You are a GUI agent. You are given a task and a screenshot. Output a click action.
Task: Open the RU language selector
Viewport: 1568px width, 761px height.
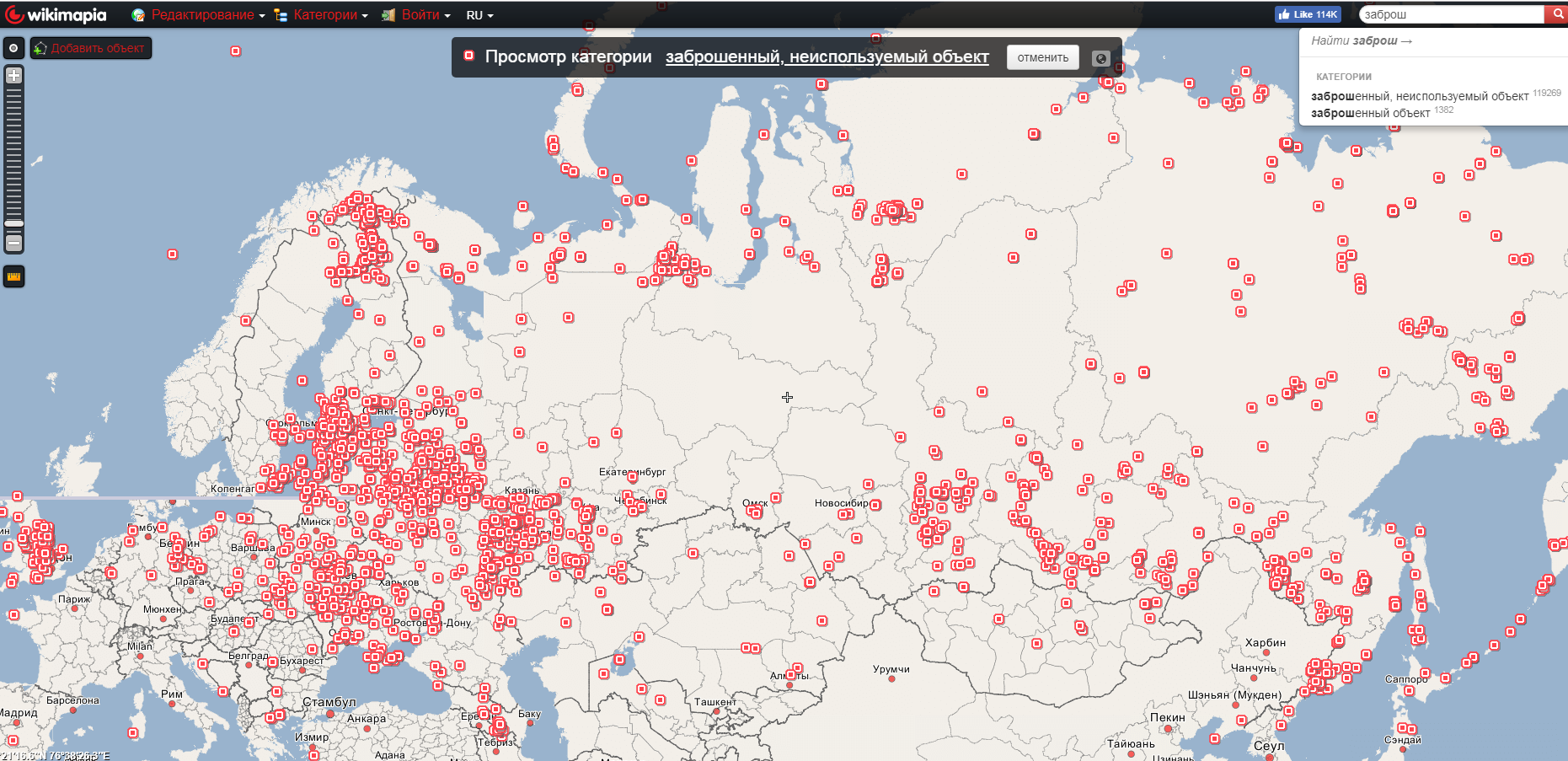point(479,15)
